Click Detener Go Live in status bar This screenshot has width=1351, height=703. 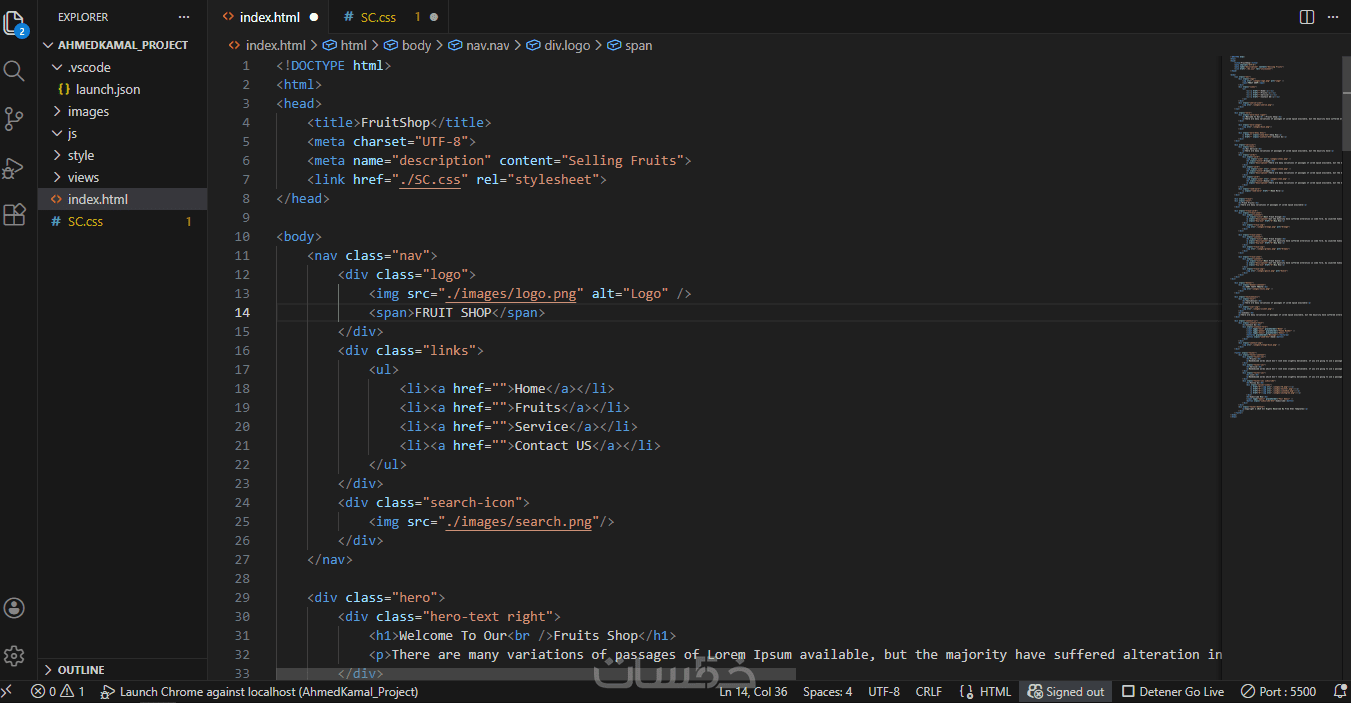coord(1173,692)
